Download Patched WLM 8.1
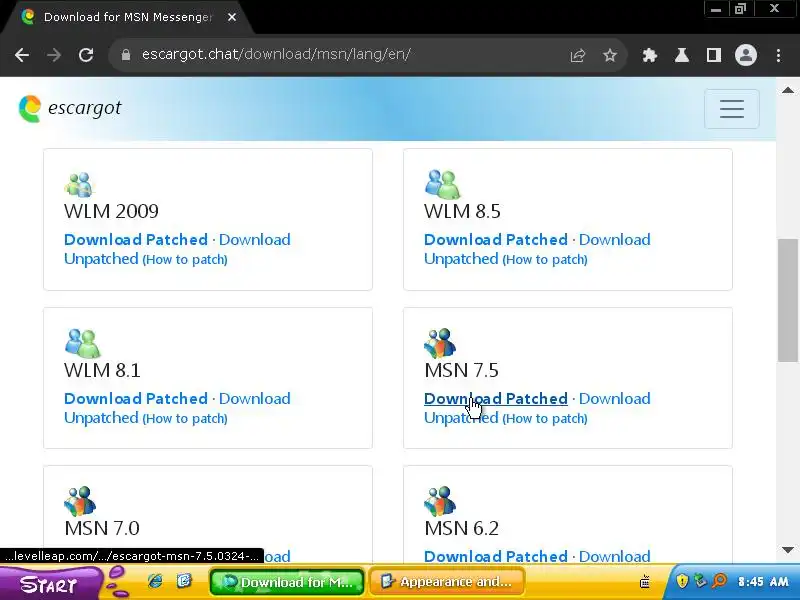The image size is (800, 600). (x=136, y=398)
